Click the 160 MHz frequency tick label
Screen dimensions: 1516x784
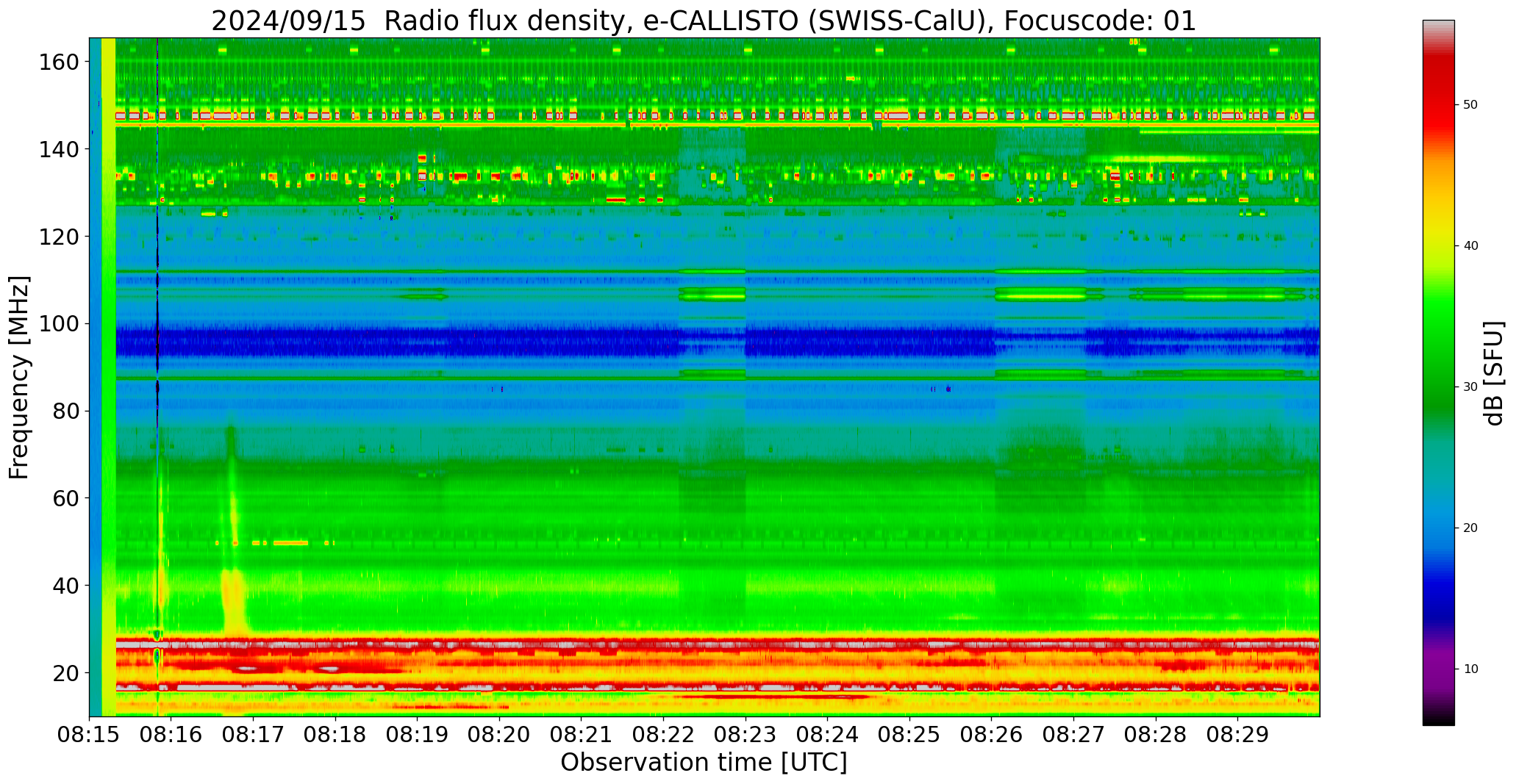pos(59,62)
